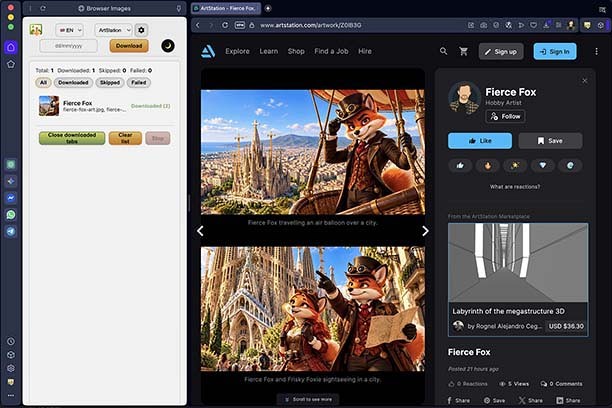Open the Shop menu
Image resolution: width=612 pixels, height=408 pixels.
(x=296, y=51)
